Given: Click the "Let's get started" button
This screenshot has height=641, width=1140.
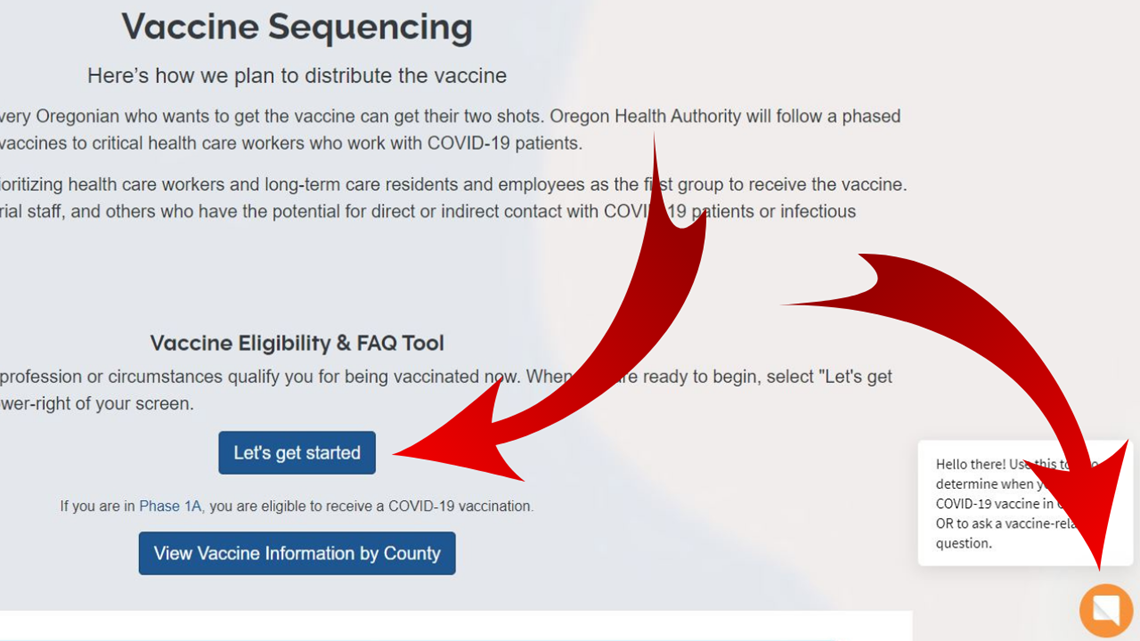Looking at the screenshot, I should [x=297, y=453].
